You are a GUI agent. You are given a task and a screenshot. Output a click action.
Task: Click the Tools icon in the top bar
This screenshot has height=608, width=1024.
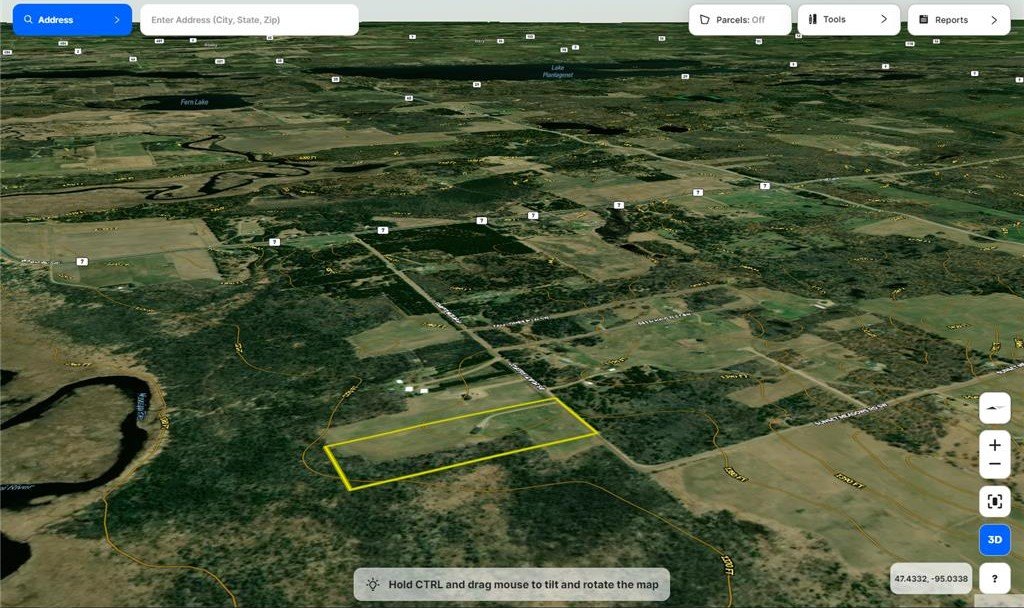812,20
